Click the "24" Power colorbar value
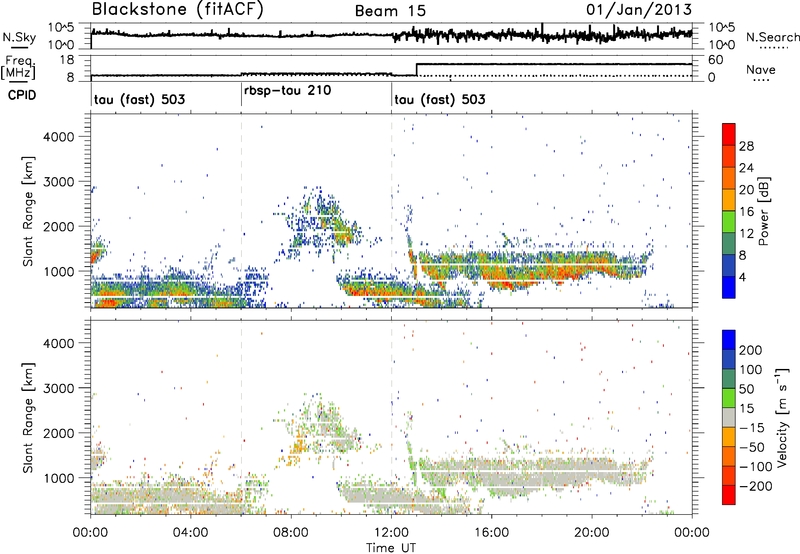This screenshot has height=554, width=800. [746, 168]
